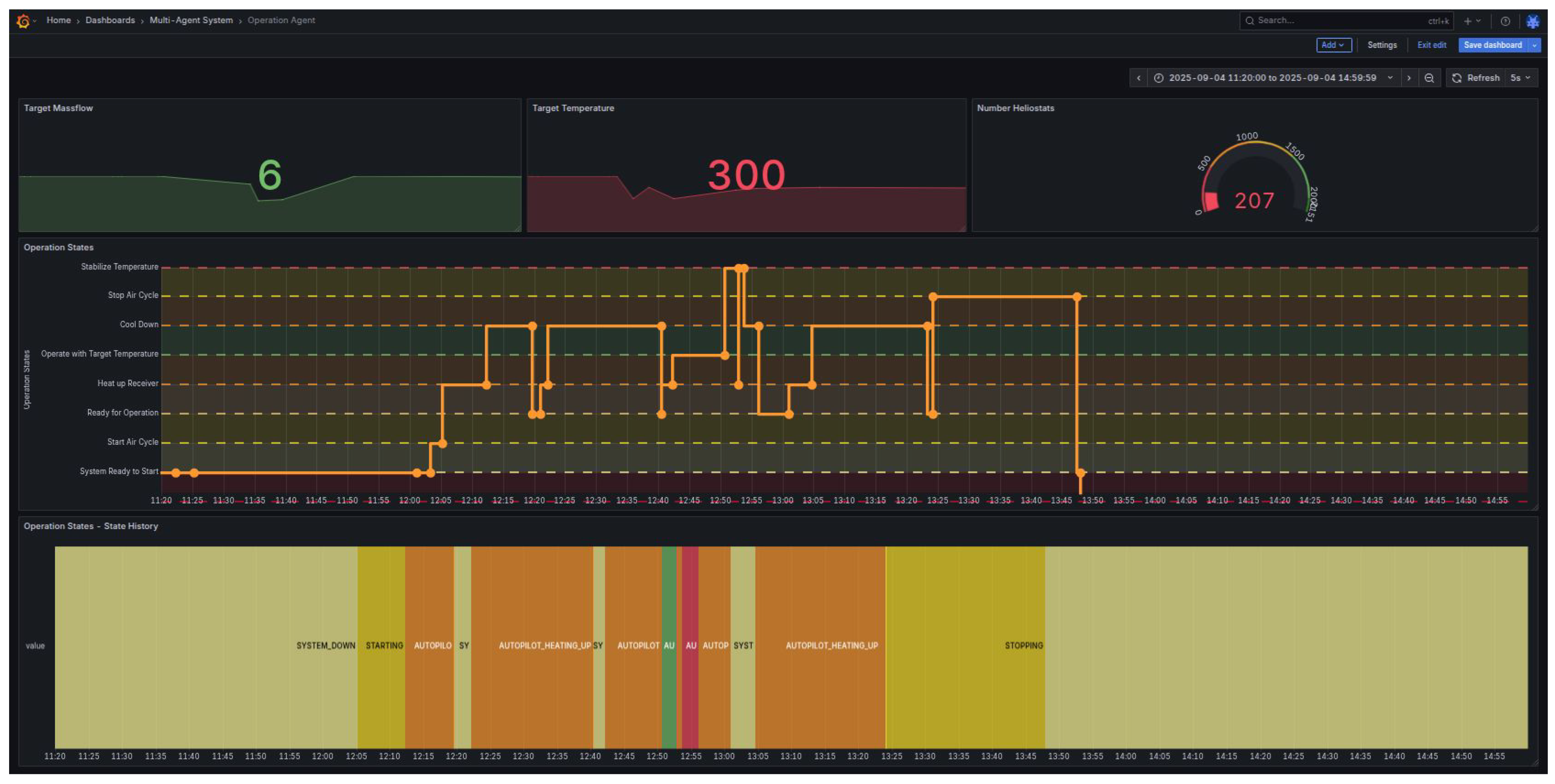Click the Refresh dashboard button
This screenshot has width=1555, height=784.
click(x=1475, y=78)
